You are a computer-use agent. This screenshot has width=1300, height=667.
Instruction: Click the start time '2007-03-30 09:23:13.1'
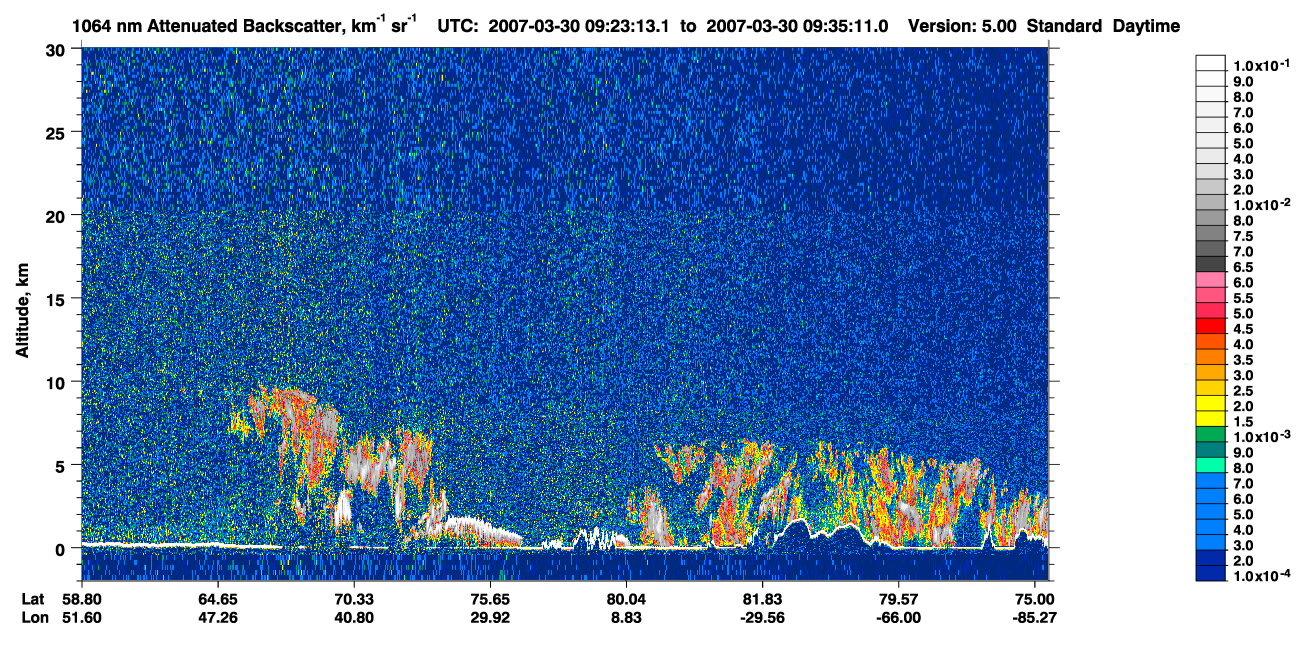(580, 26)
